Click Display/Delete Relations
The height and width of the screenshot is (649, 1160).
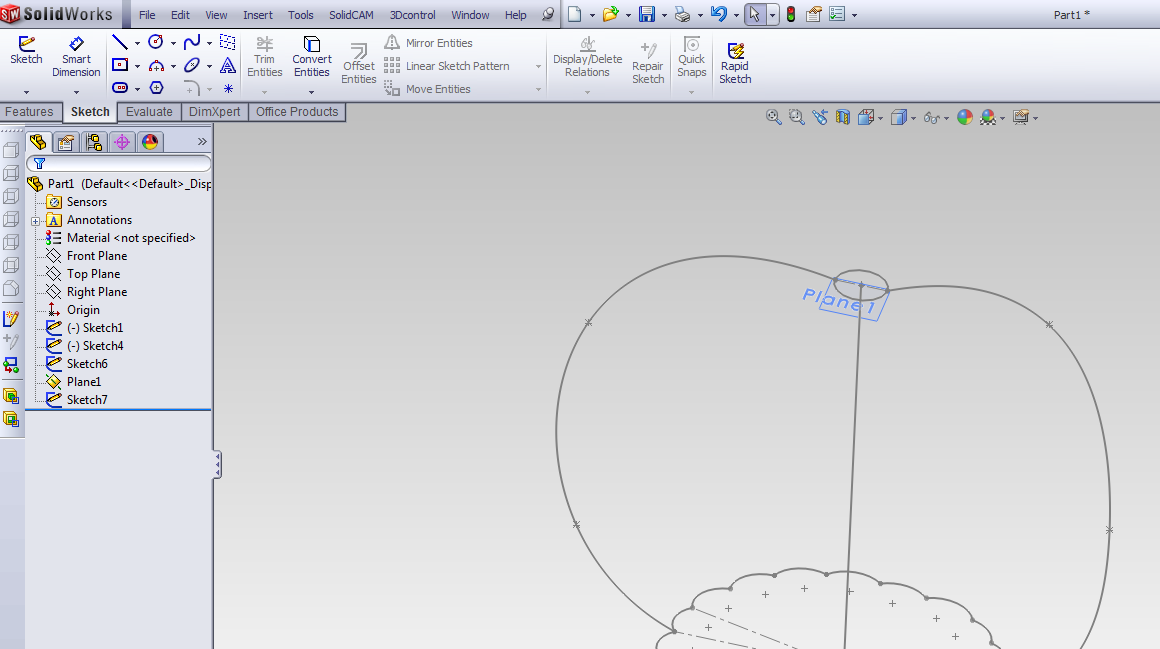point(587,56)
